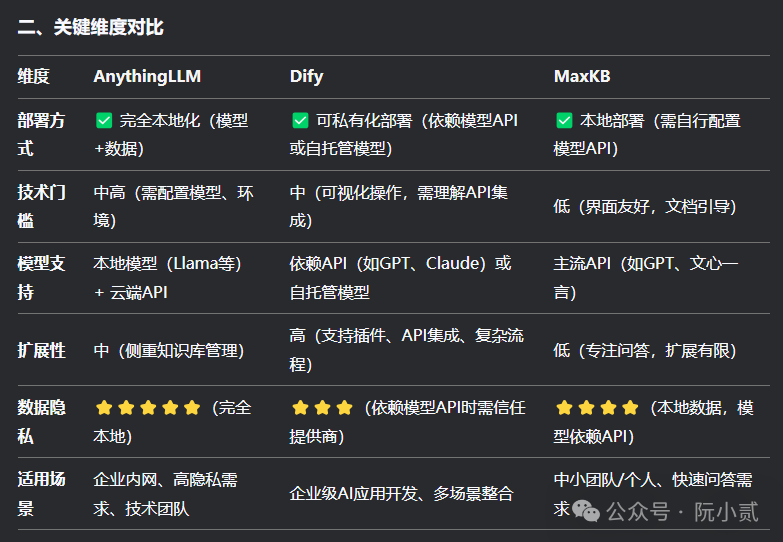Screen dimensions: 783x542
Task: Click the text （本地数据，模型依赖API）
Action: pyautogui.click(x=654, y=422)
